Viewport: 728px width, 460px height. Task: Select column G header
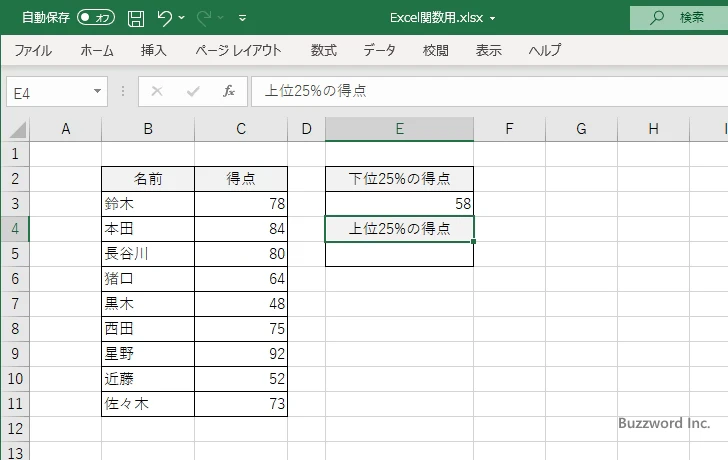[581, 129]
